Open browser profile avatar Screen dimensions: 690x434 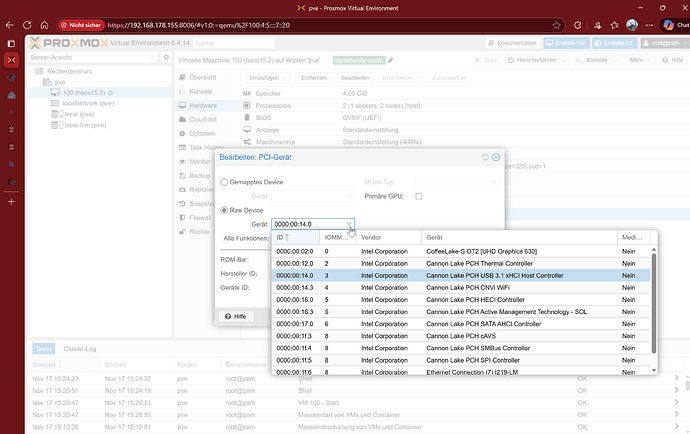pyautogui.click(x=632, y=25)
